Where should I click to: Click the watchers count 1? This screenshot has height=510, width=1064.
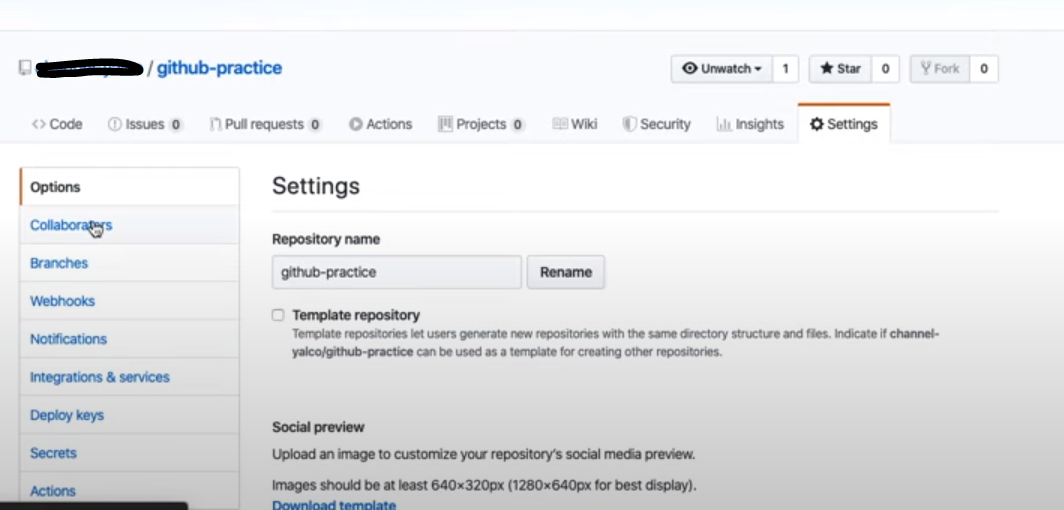785,68
